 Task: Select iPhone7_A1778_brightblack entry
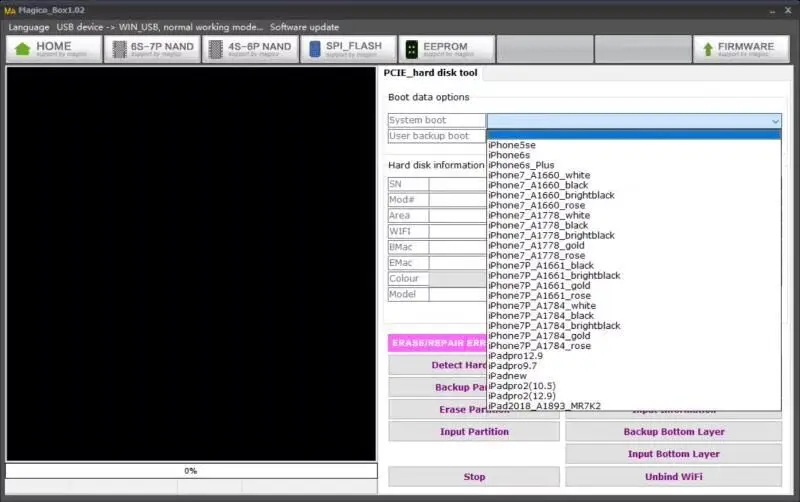point(634,235)
